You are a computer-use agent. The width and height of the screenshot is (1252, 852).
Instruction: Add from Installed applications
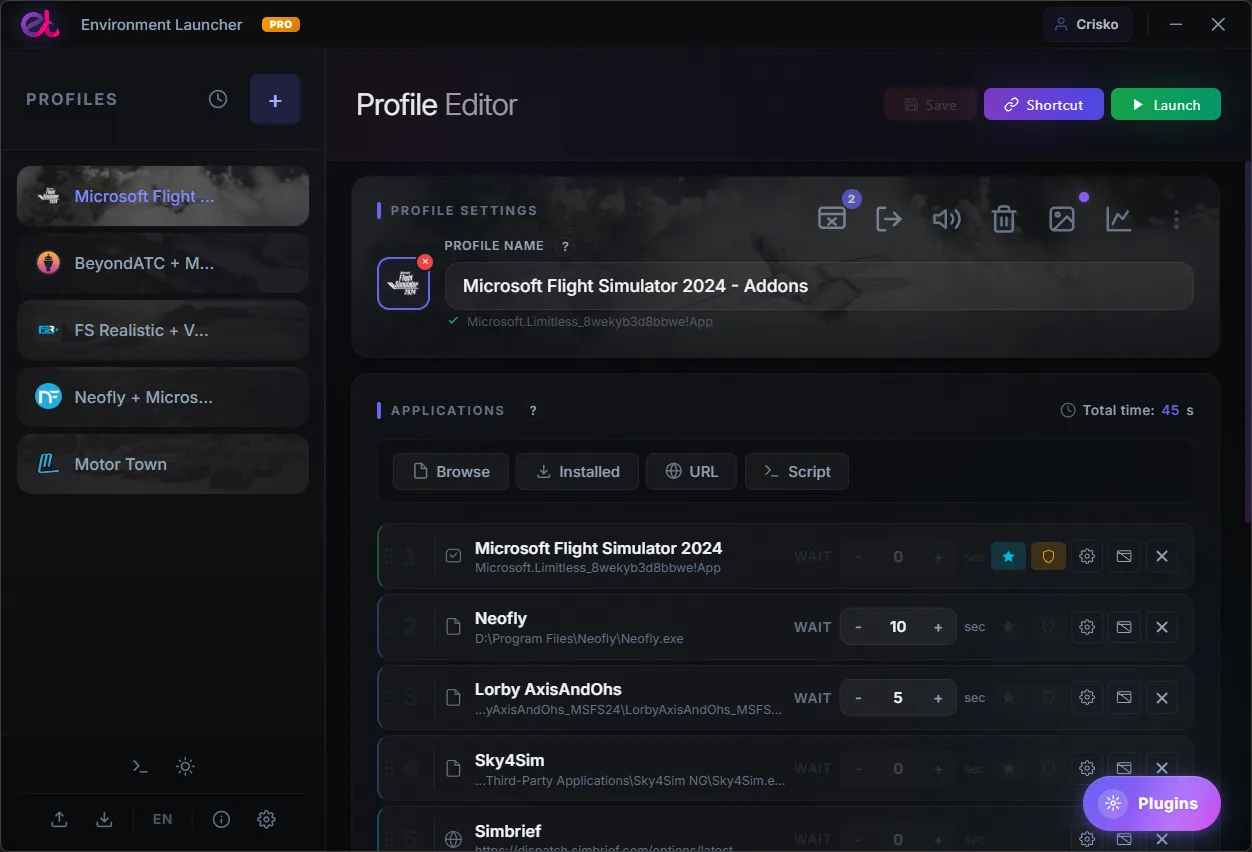(x=577, y=471)
